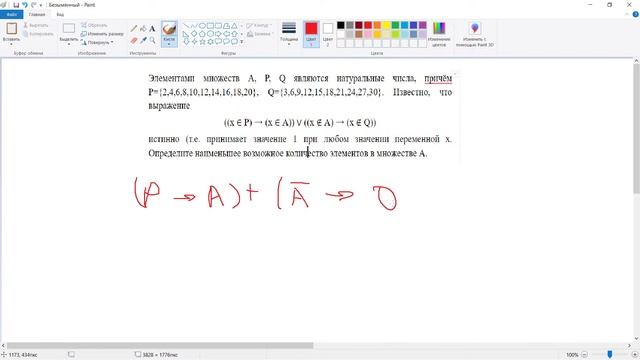Choose the Rectangle shape
This screenshot has height=360, width=640.
pos(210,26)
